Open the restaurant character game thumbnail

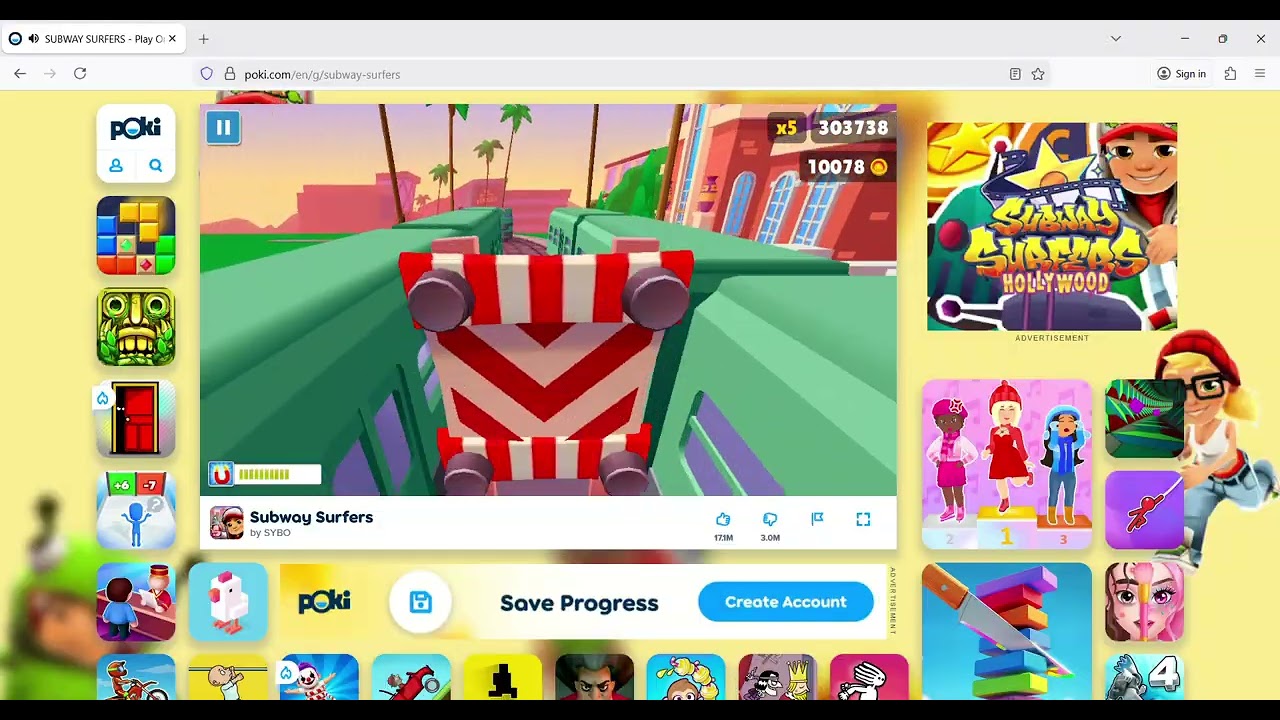[136, 602]
